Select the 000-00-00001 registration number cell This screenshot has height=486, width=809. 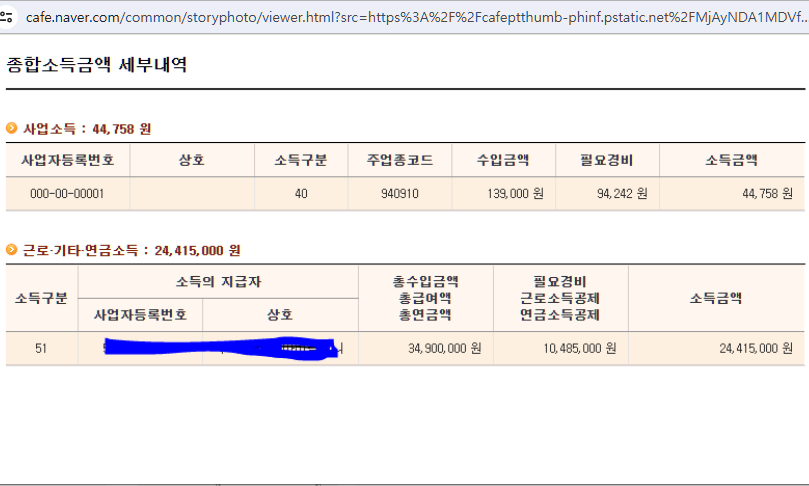click(x=67, y=194)
